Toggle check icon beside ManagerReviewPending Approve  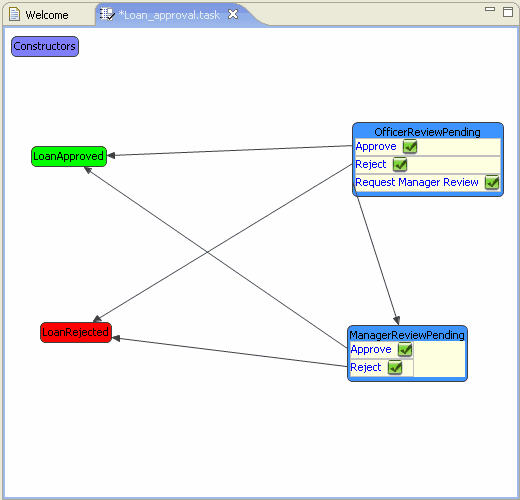tap(405, 349)
